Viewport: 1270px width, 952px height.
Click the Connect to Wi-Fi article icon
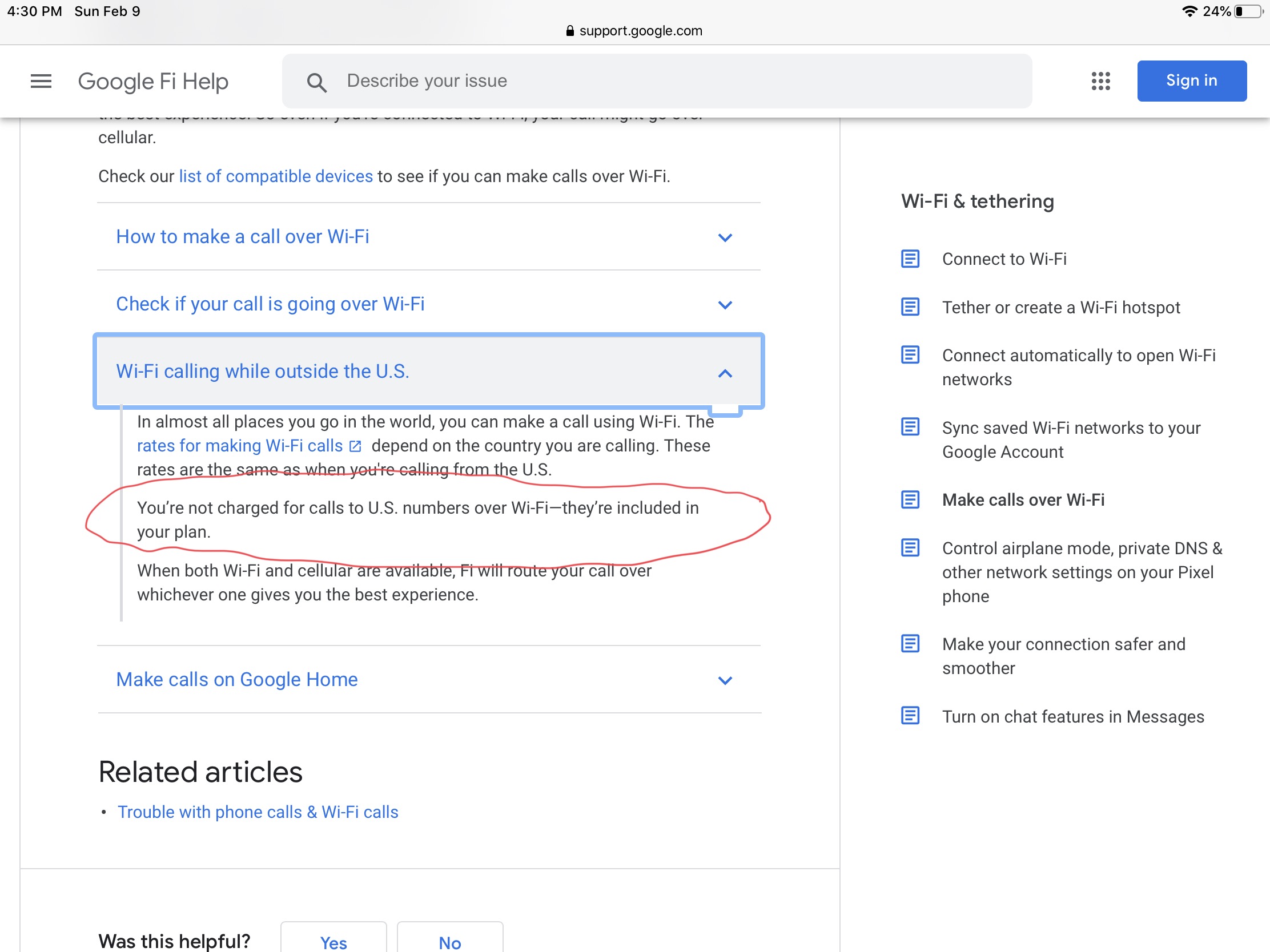[910, 259]
